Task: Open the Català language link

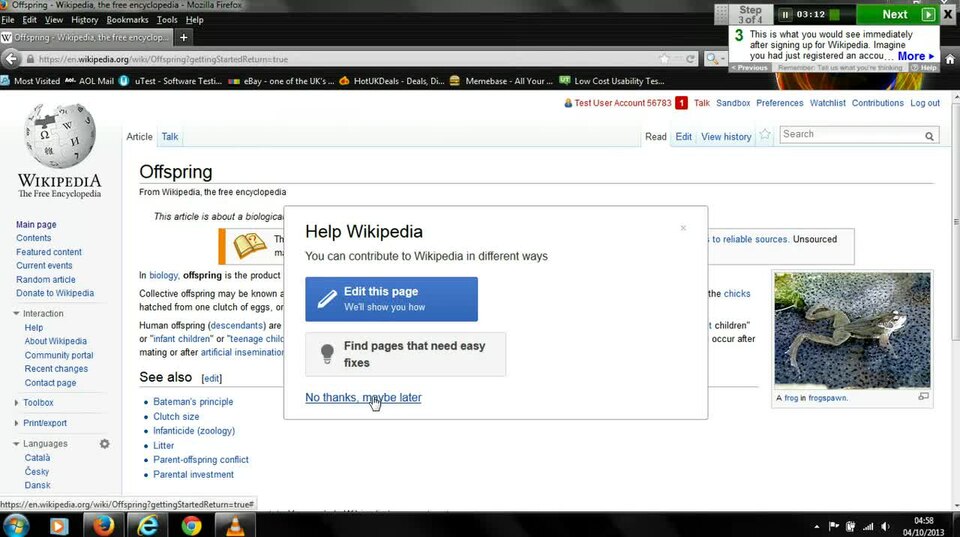Action: point(37,458)
